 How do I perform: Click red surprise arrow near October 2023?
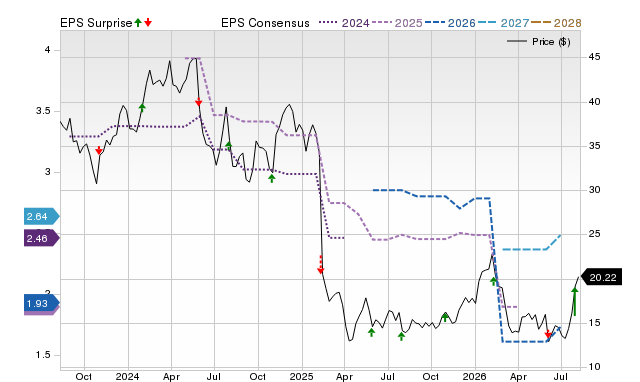[99, 150]
